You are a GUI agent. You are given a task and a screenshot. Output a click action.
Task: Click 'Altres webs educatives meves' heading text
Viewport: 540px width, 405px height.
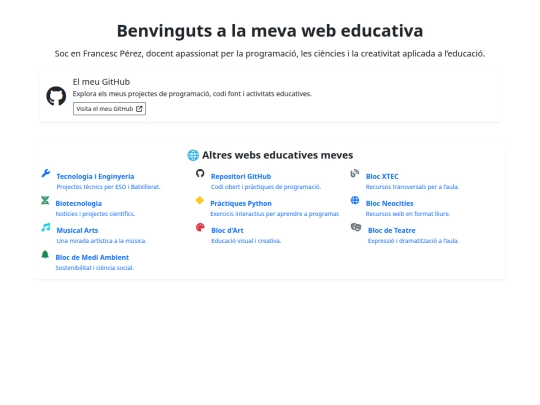pyautogui.click(x=278, y=155)
